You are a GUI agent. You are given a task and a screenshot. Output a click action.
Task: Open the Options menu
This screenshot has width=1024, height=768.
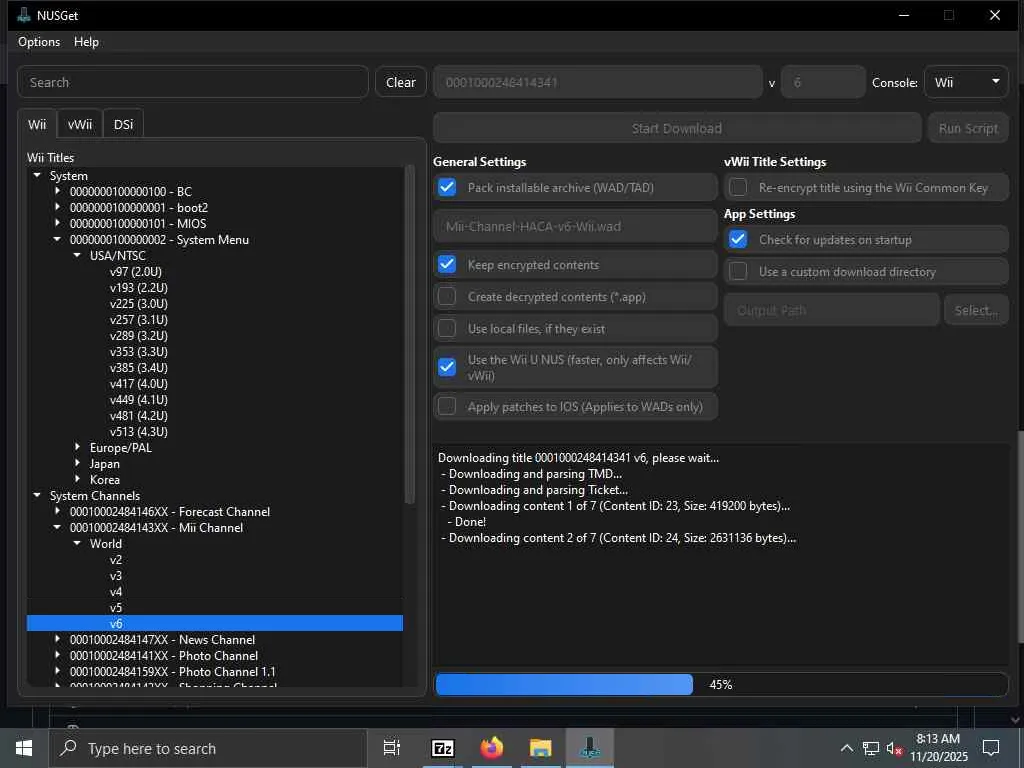(x=39, y=42)
